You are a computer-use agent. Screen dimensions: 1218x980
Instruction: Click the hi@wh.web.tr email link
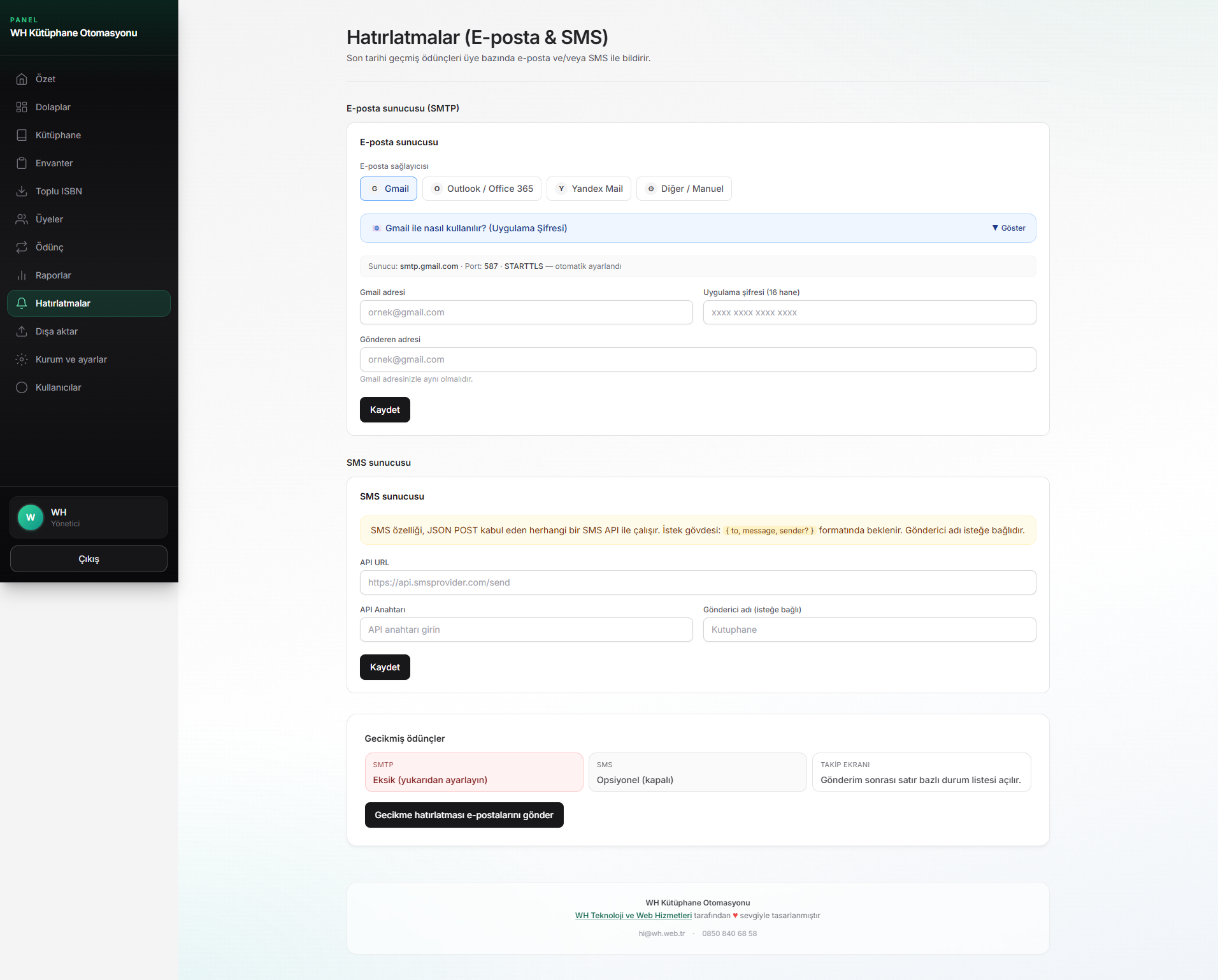click(661, 933)
